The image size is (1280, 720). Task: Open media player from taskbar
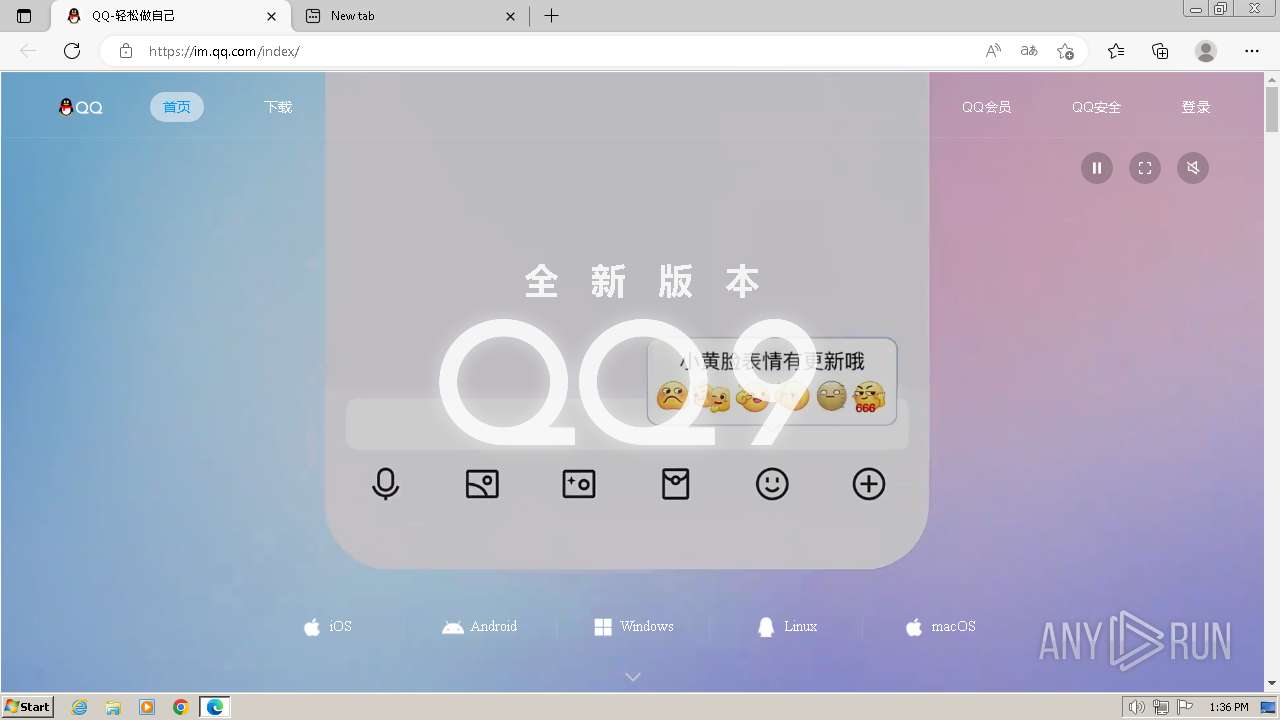tap(147, 707)
